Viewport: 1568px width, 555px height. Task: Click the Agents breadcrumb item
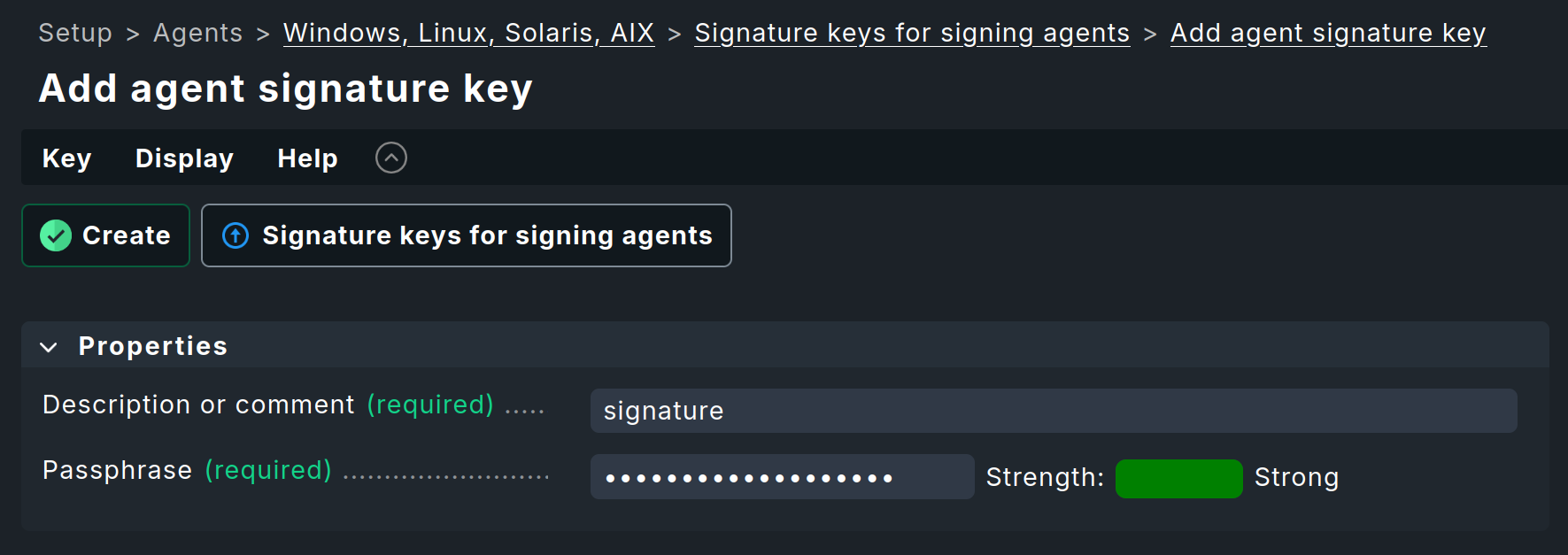tap(197, 33)
